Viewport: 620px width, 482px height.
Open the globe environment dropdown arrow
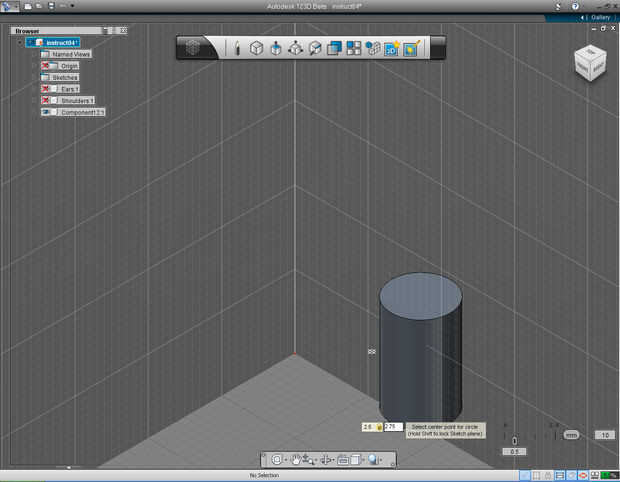tap(381, 460)
